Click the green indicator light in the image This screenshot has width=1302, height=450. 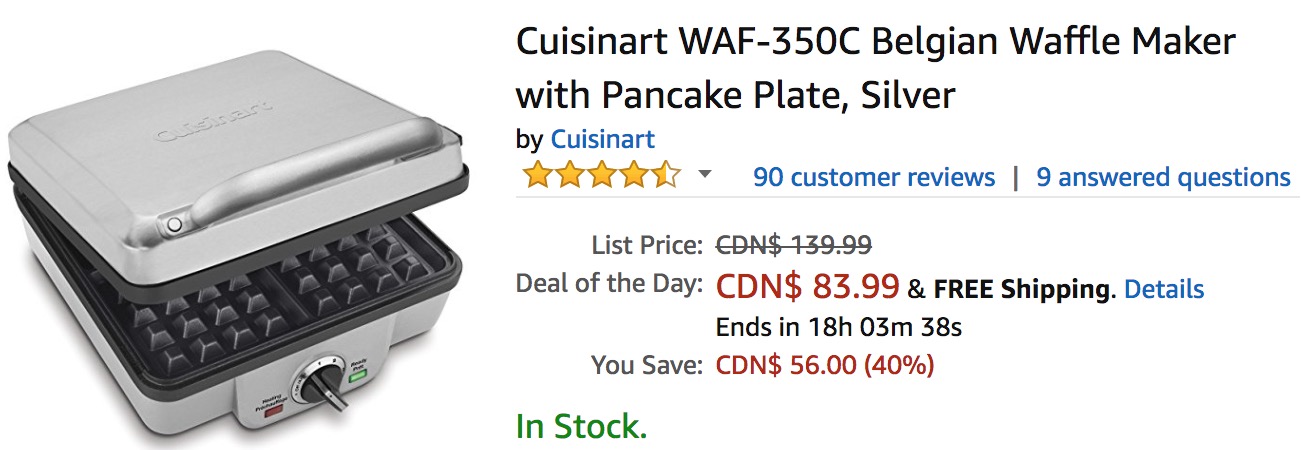click(357, 378)
